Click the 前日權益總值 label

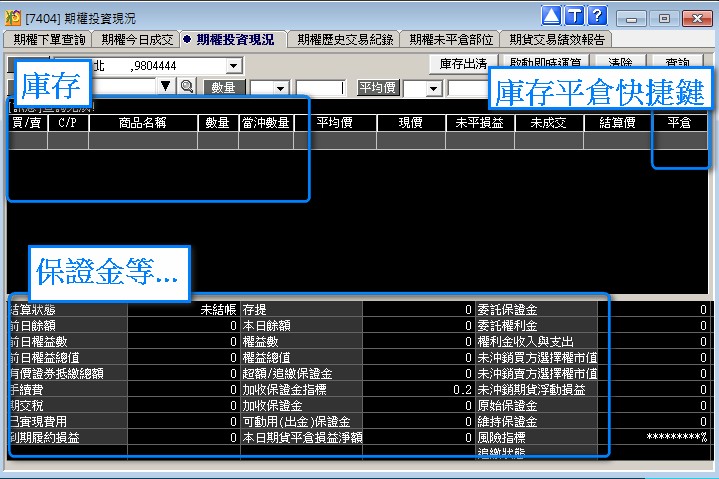point(44,358)
